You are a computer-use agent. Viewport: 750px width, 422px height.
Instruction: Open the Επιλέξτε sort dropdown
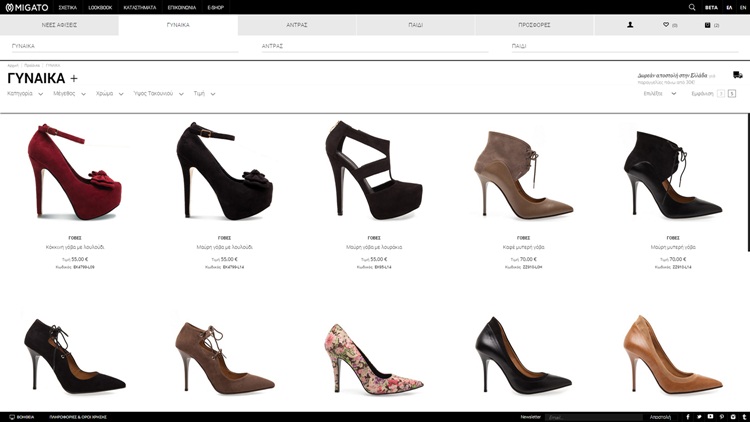658,93
